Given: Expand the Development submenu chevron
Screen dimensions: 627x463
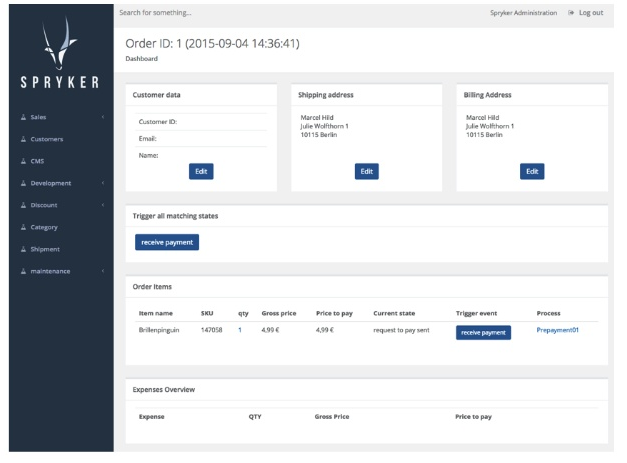Looking at the screenshot, I should (x=103, y=183).
